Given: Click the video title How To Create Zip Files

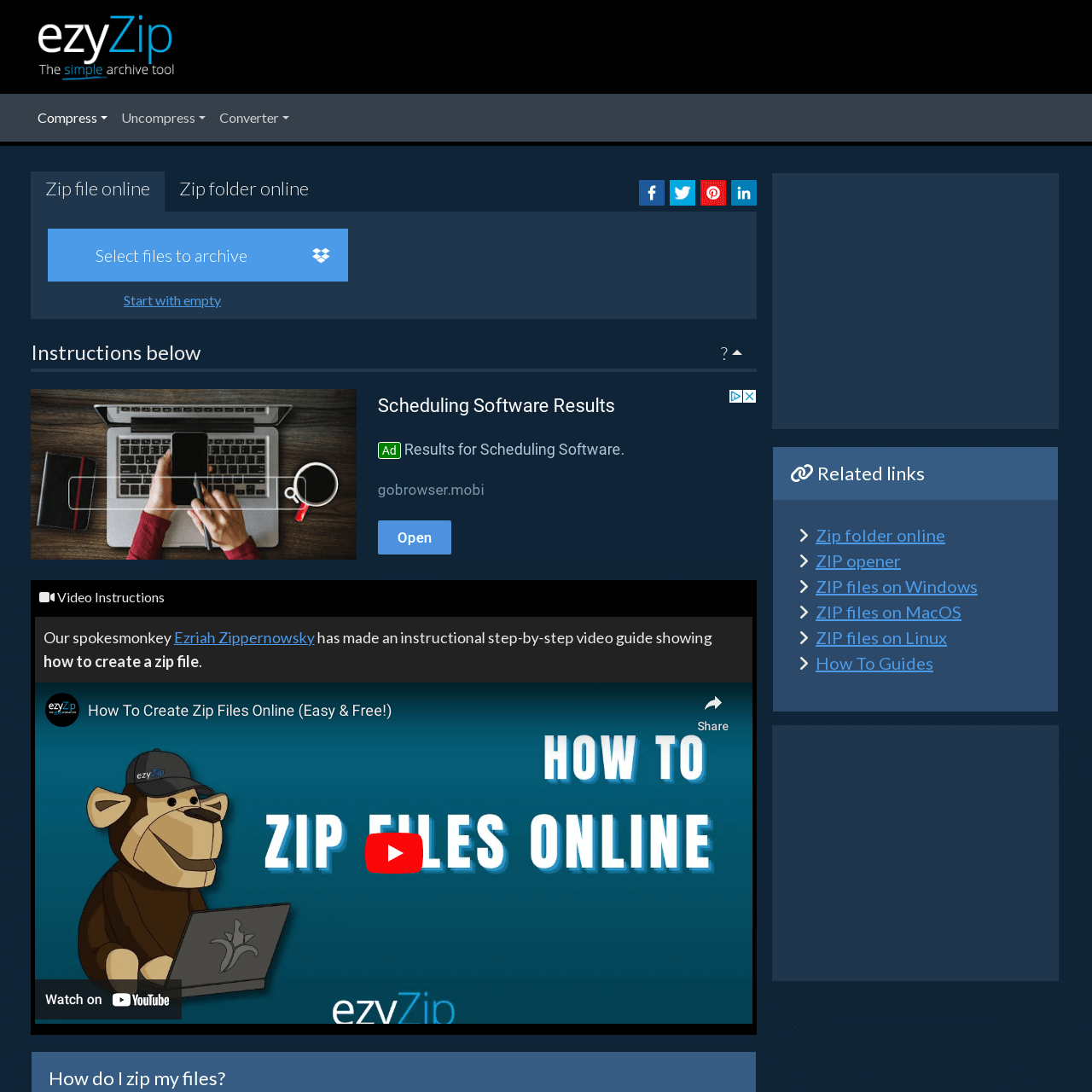Looking at the screenshot, I should tap(240, 711).
